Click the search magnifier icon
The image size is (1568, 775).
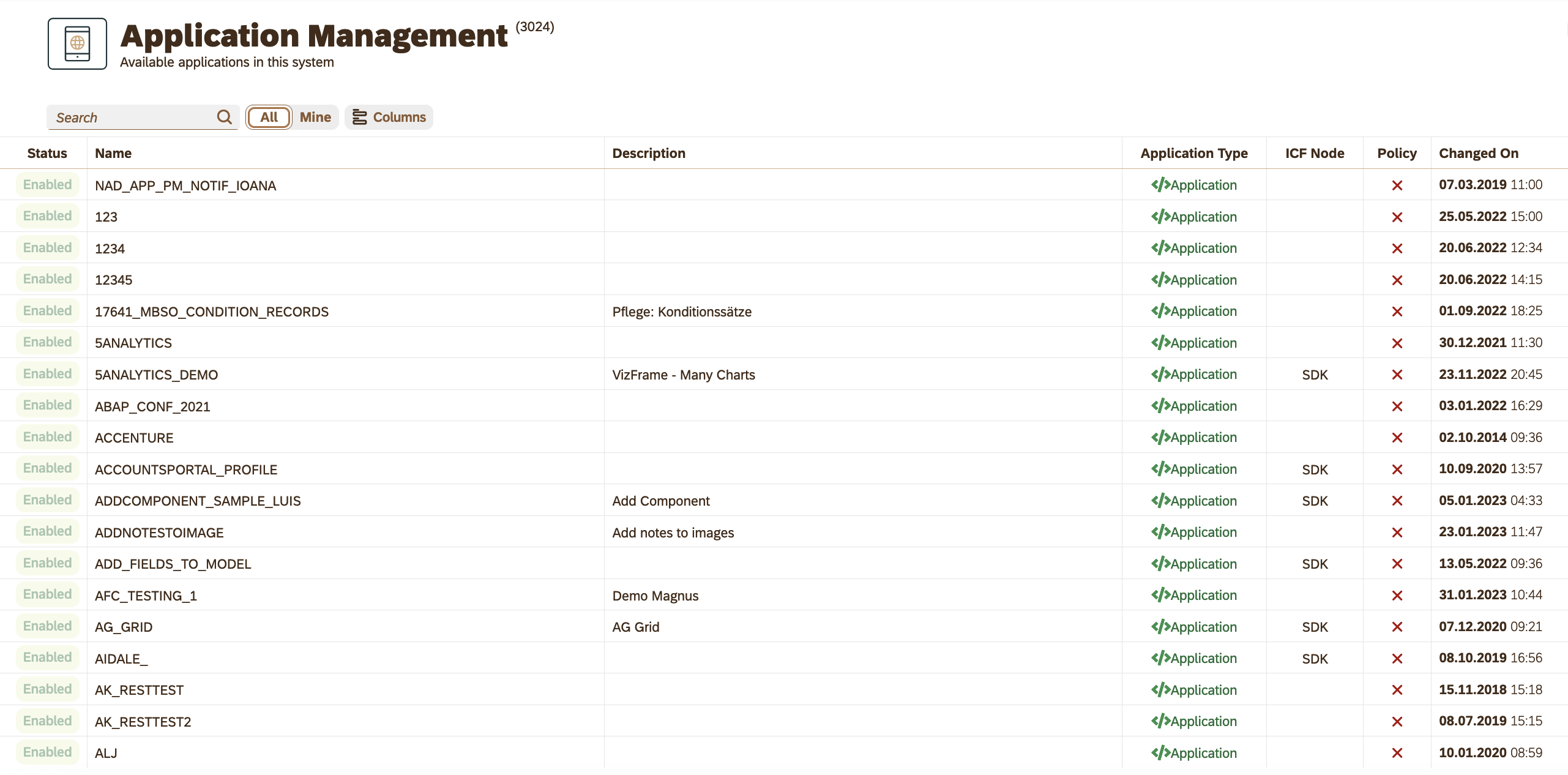click(x=224, y=117)
